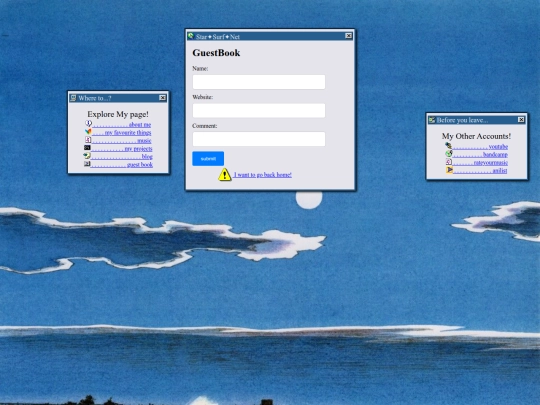The image size is (540, 405).
Task: Open the youtube account link
Action: pos(480,147)
